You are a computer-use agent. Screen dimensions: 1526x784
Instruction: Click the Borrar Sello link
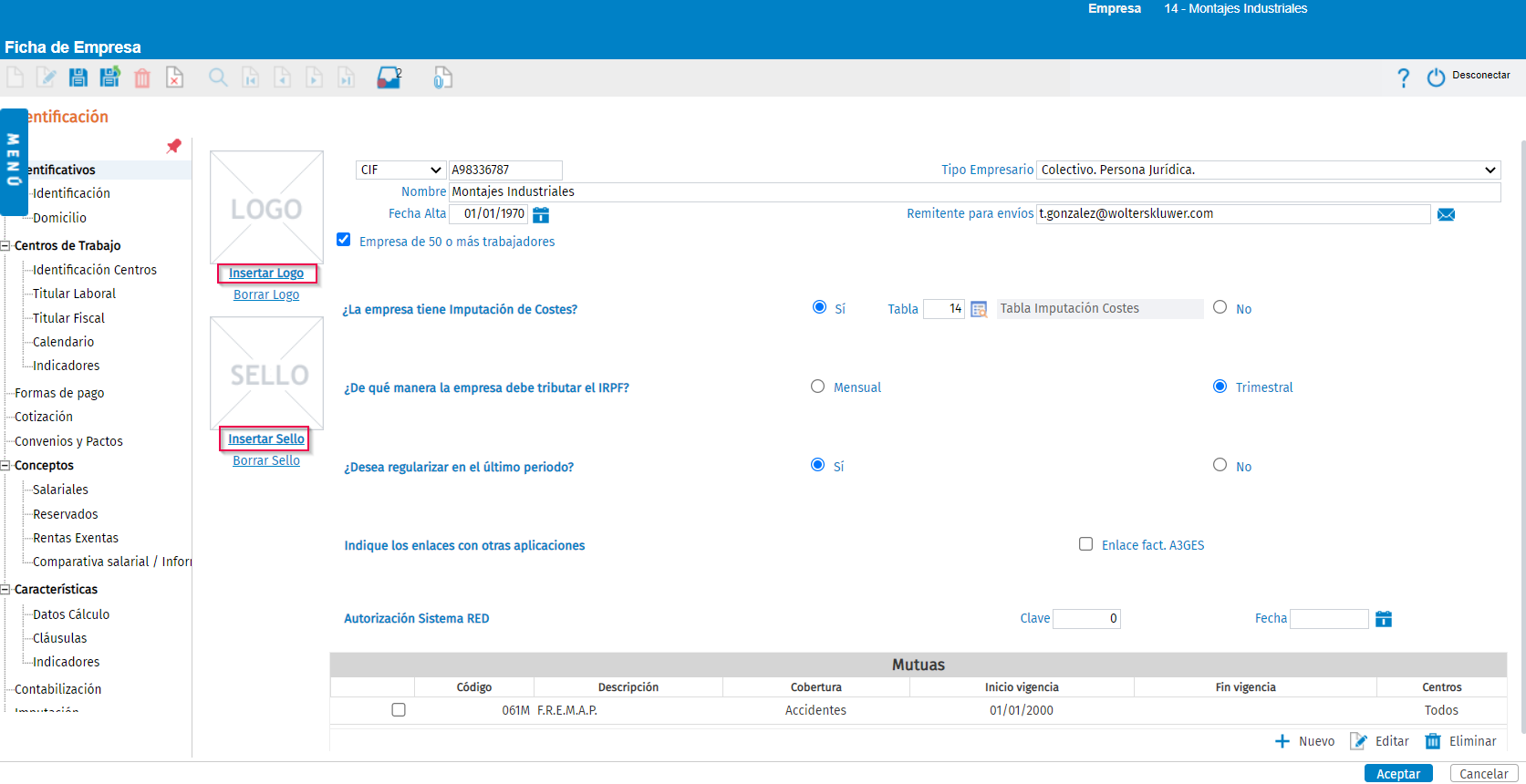(x=266, y=461)
